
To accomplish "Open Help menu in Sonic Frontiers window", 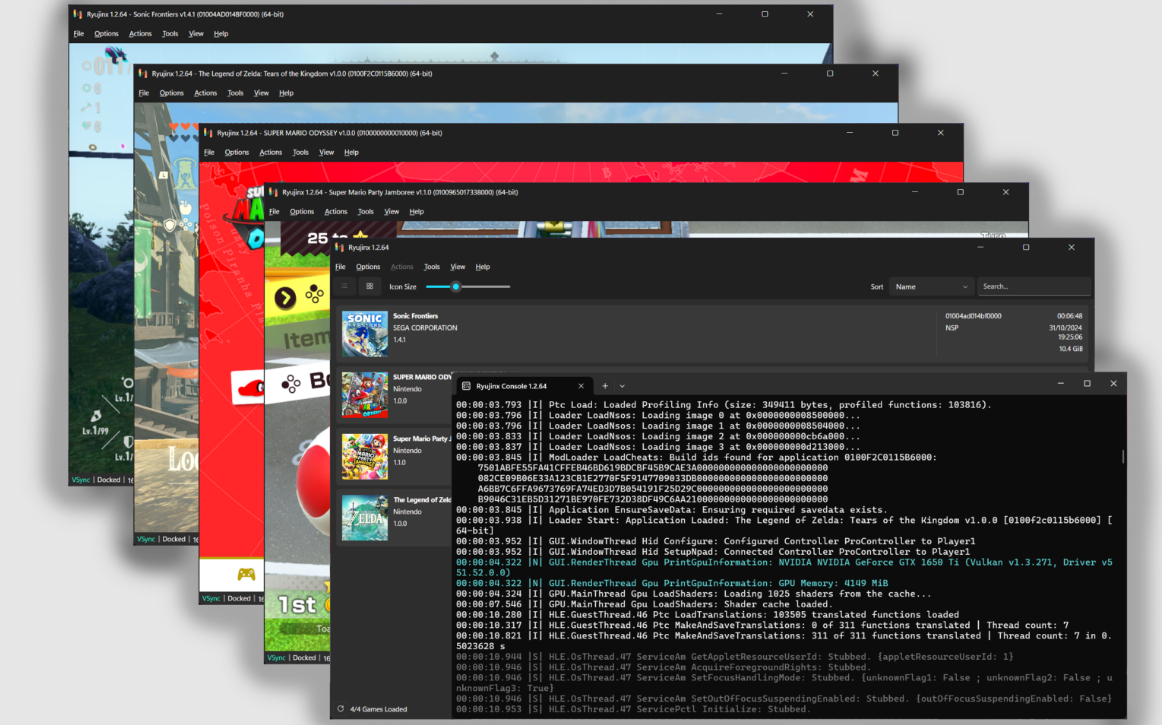I will pyautogui.click(x=221, y=33).
